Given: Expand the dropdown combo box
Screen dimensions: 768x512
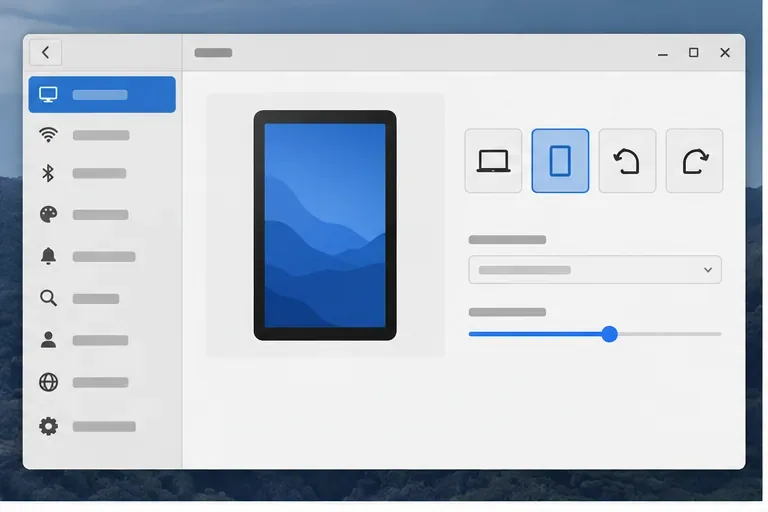Looking at the screenshot, I should [595, 269].
